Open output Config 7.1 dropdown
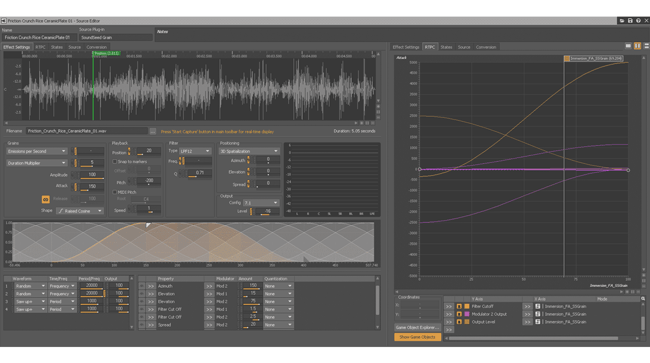The height and width of the screenshot is (363, 650). [x=261, y=203]
